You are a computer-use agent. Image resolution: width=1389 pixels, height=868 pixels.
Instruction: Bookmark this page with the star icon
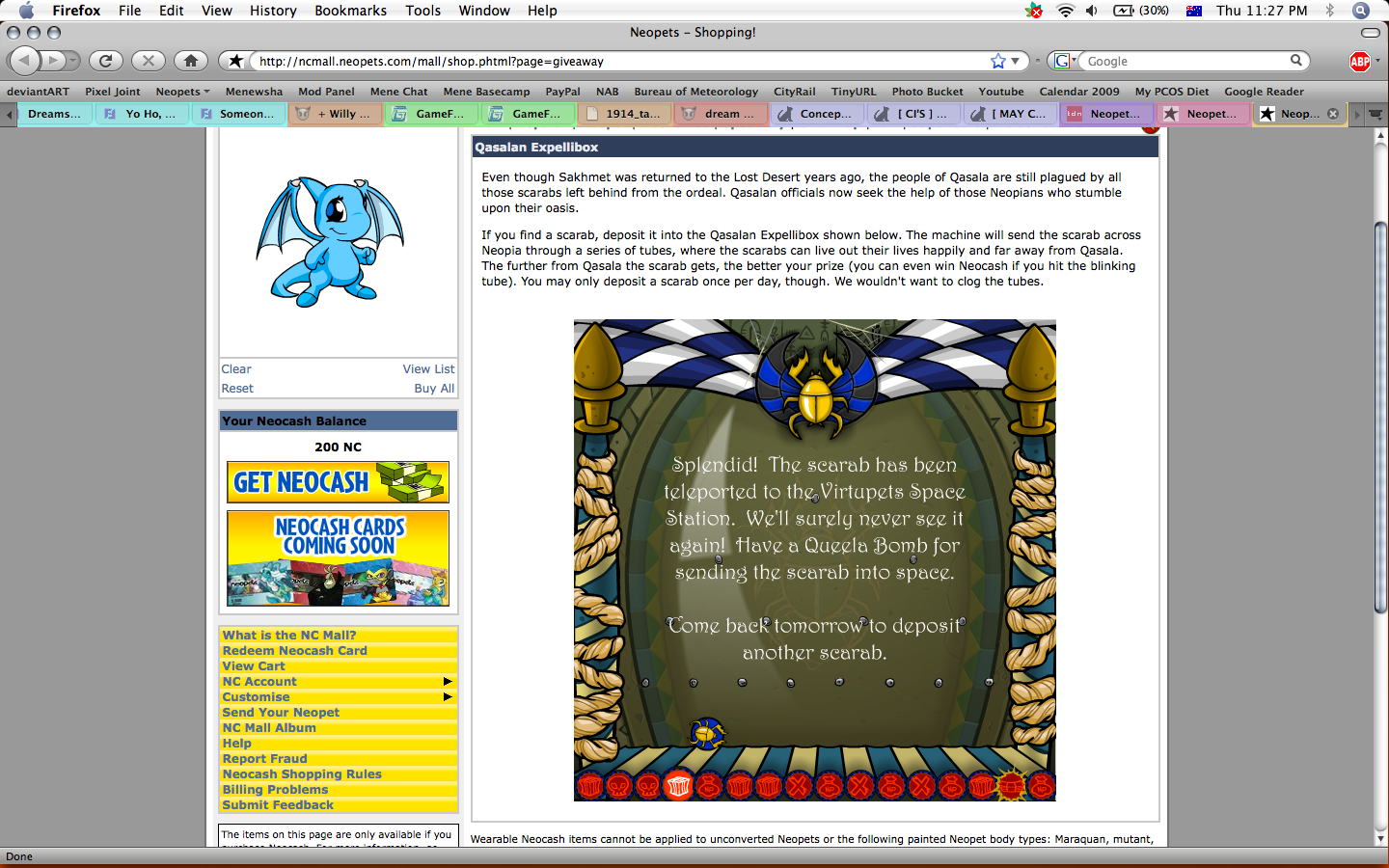click(x=997, y=61)
